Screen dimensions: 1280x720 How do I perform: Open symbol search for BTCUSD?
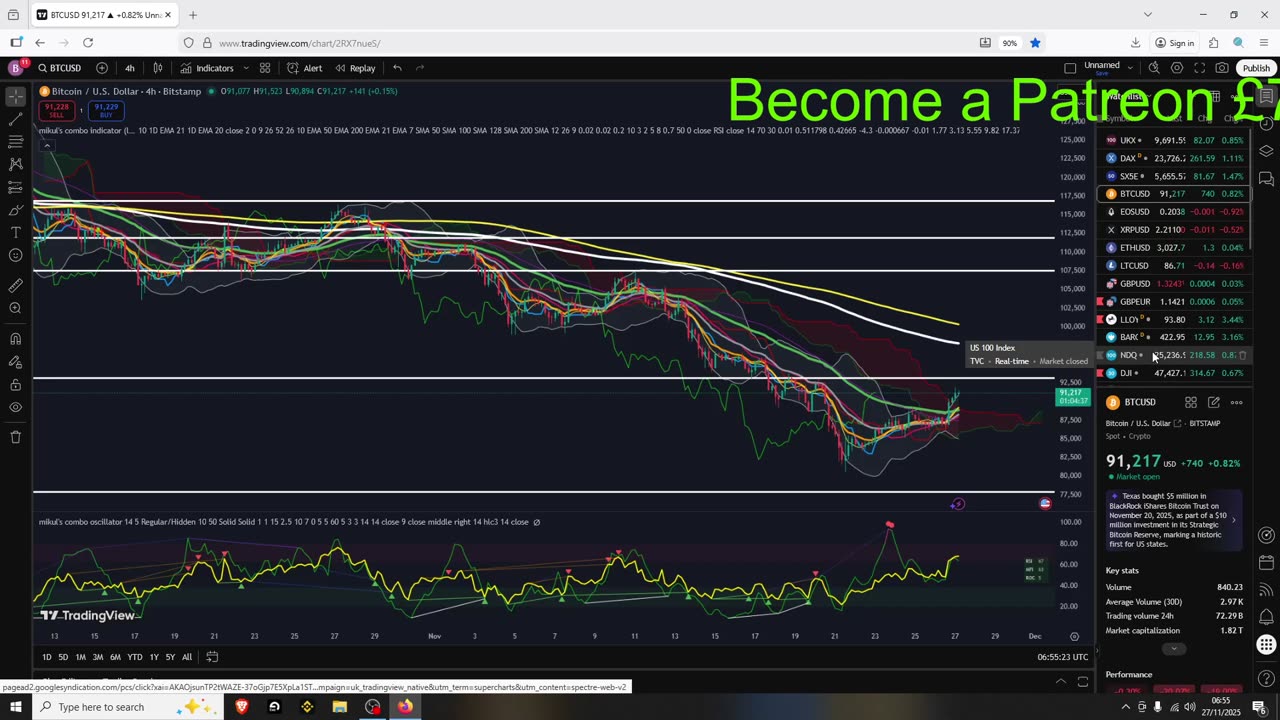point(60,68)
